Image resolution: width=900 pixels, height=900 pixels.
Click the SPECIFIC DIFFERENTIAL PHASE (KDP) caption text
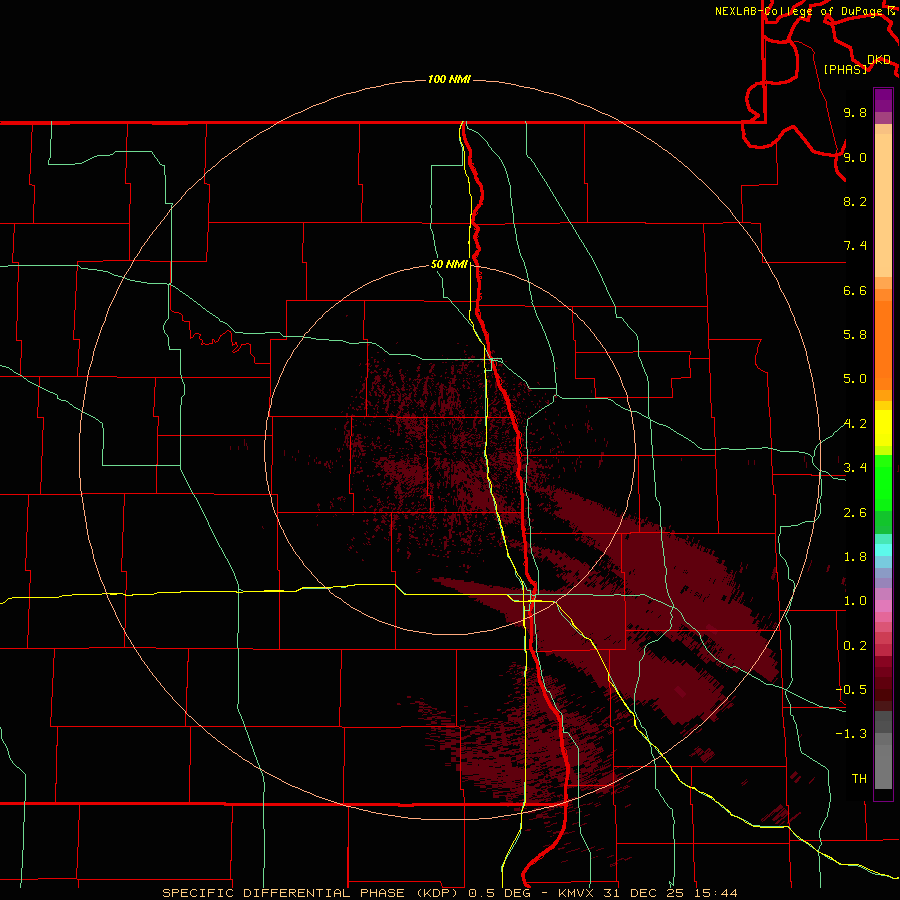tap(310, 893)
